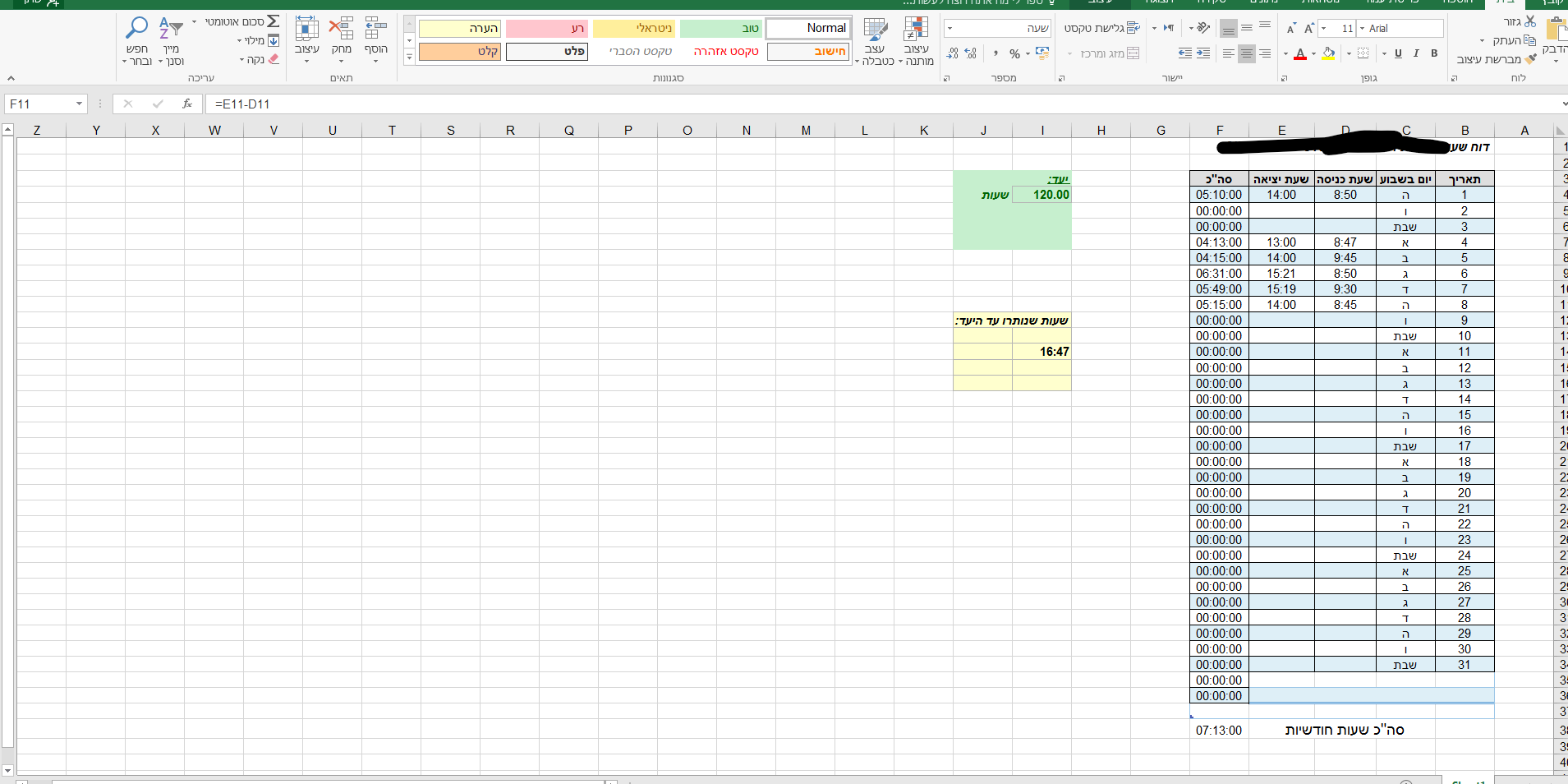Toggle top vertical alignment
The image size is (1568, 784).
click(1265, 28)
